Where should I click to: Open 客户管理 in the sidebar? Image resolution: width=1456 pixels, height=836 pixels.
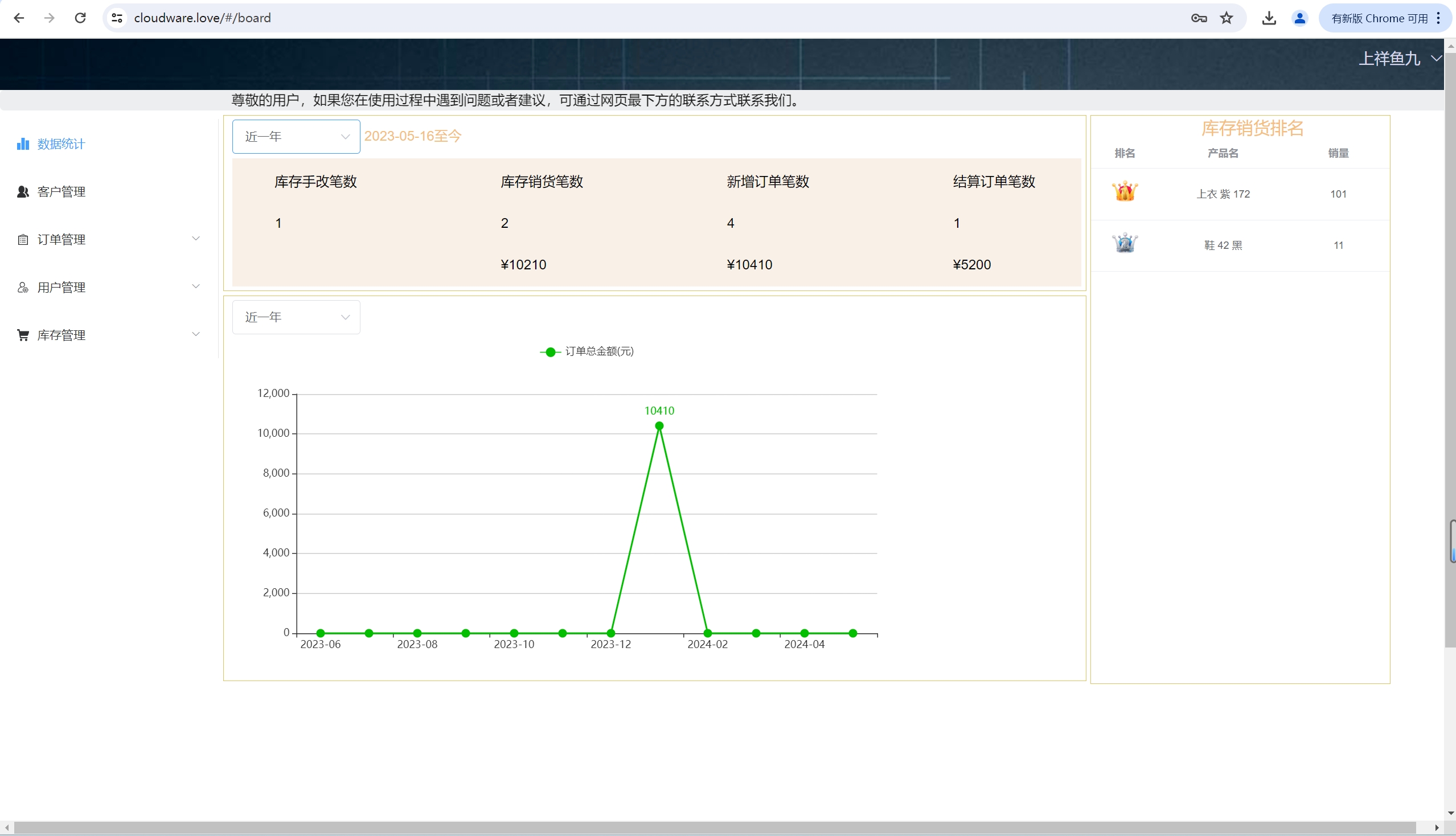point(61,191)
